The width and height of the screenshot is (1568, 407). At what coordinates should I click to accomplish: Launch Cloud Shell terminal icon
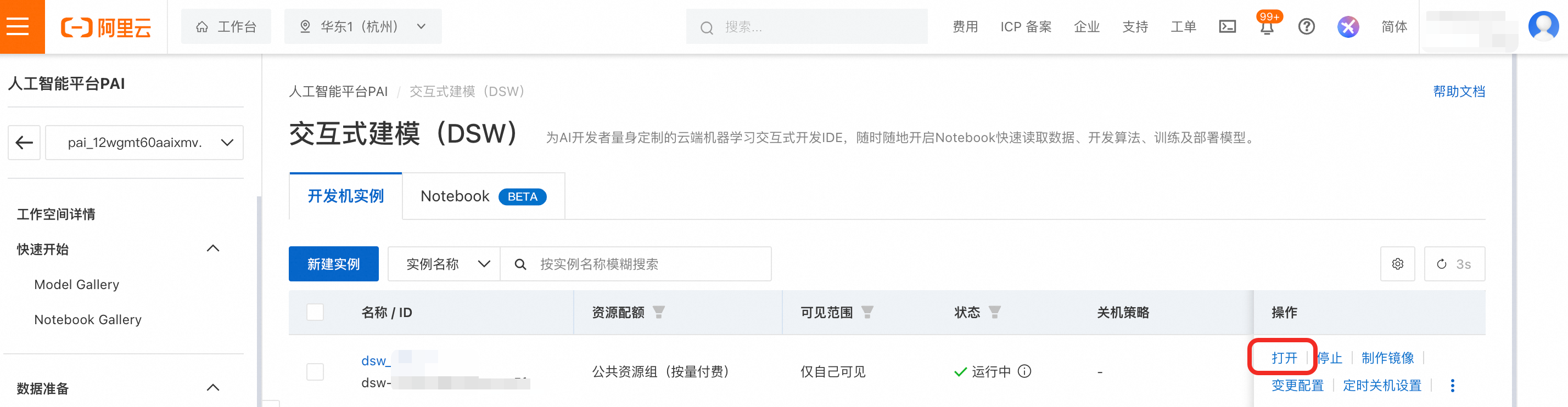(x=1228, y=27)
